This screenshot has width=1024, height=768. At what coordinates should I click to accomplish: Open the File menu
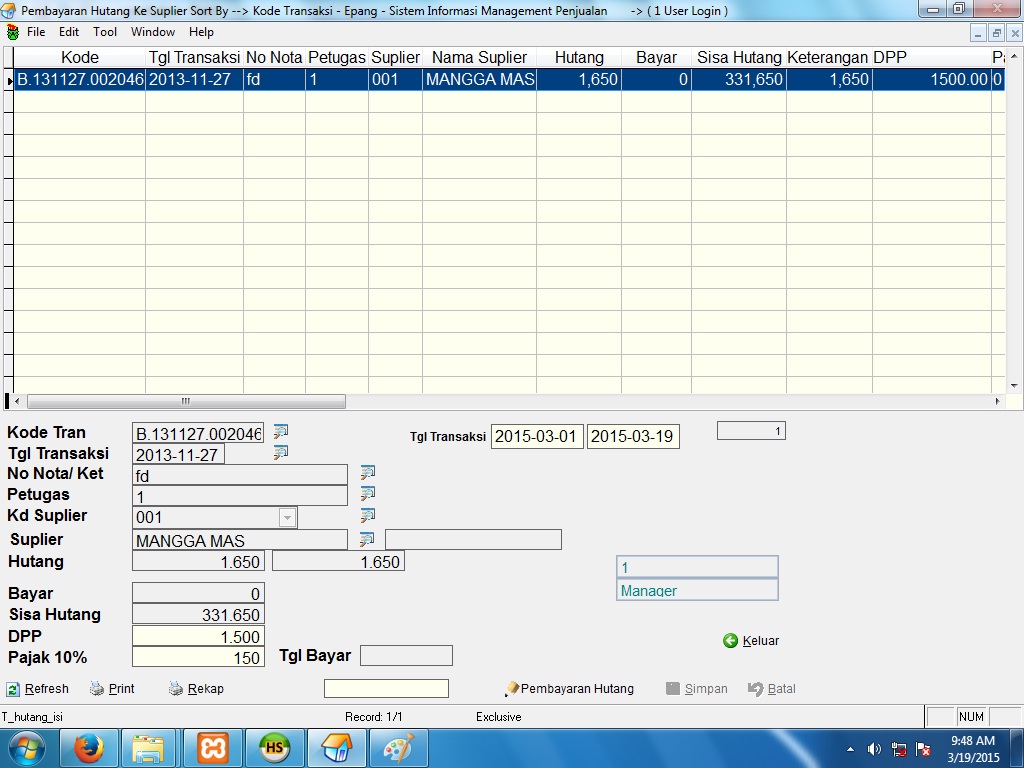(36, 32)
